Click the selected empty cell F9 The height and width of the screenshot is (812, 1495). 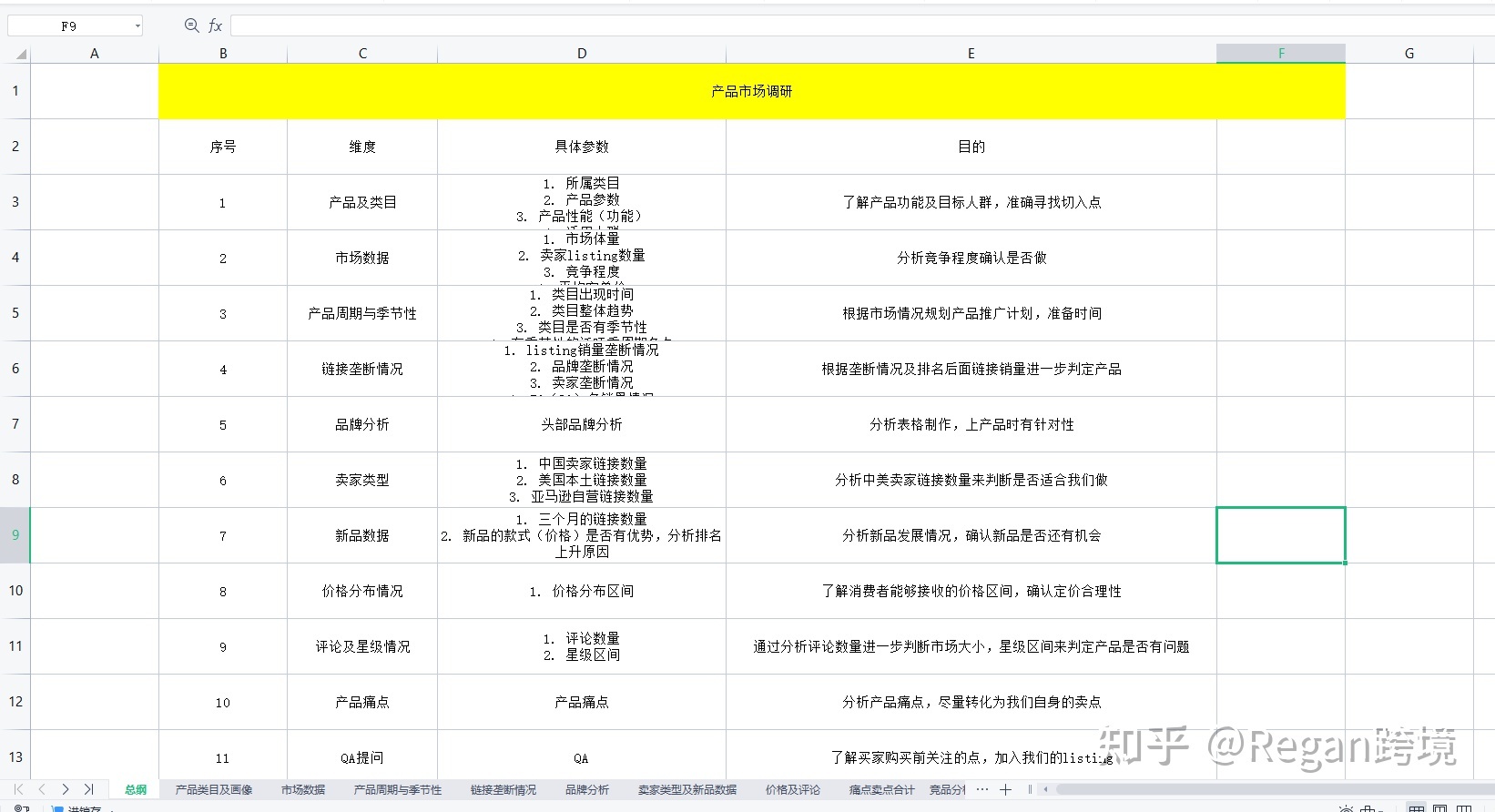point(1281,535)
